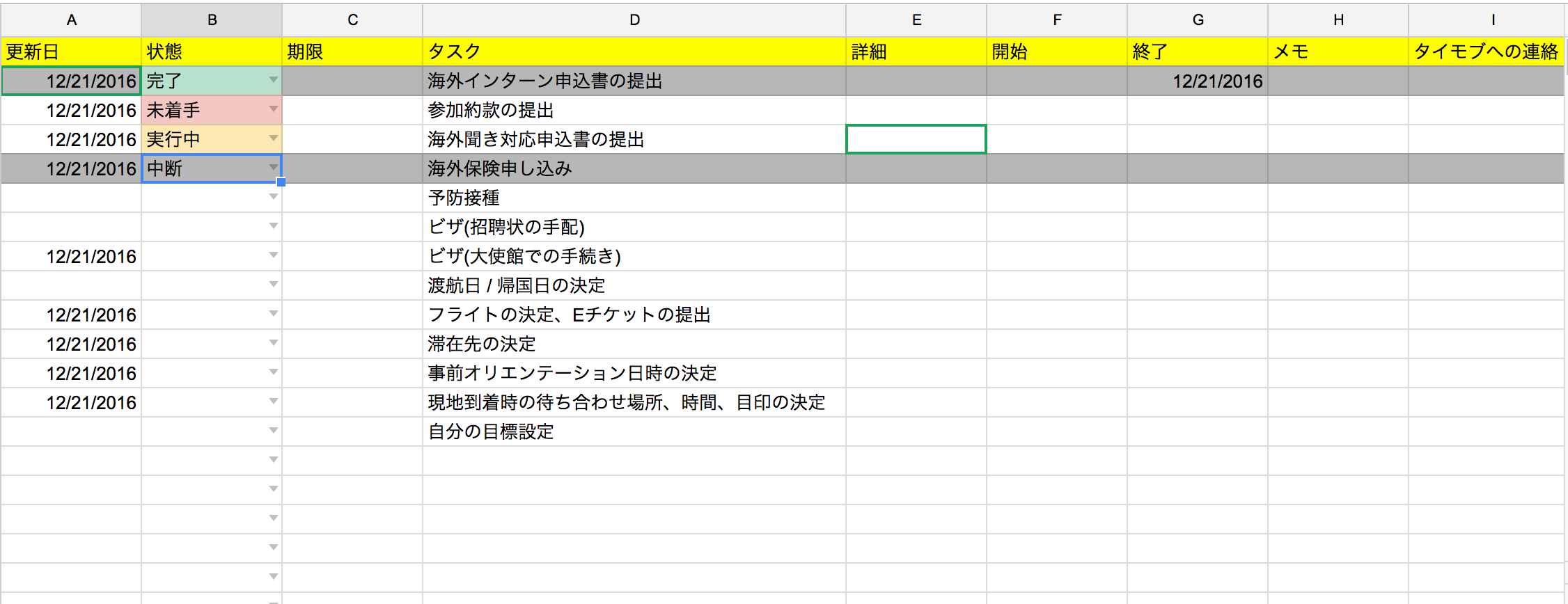This screenshot has width=1568, height=604.
Task: Select column C header
Action: tap(352, 20)
